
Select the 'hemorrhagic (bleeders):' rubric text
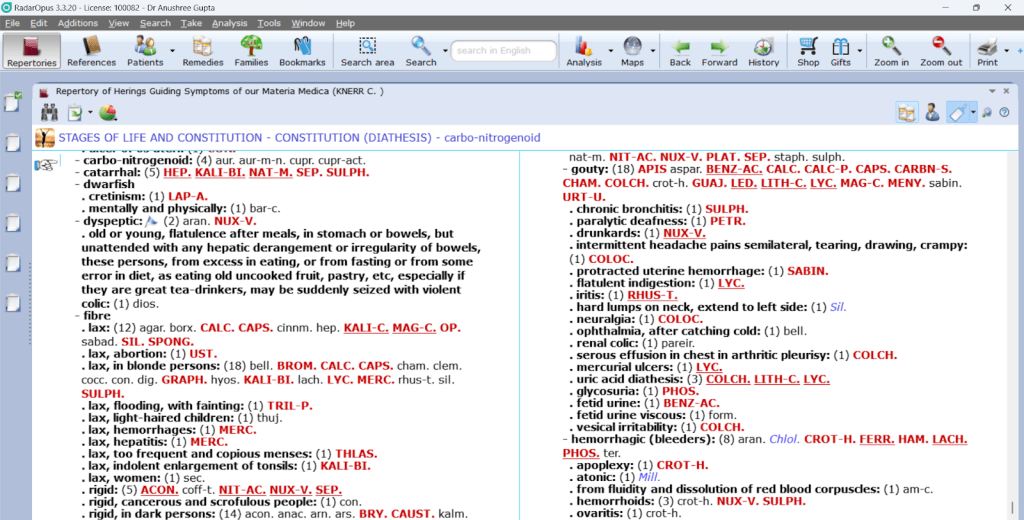(643, 440)
